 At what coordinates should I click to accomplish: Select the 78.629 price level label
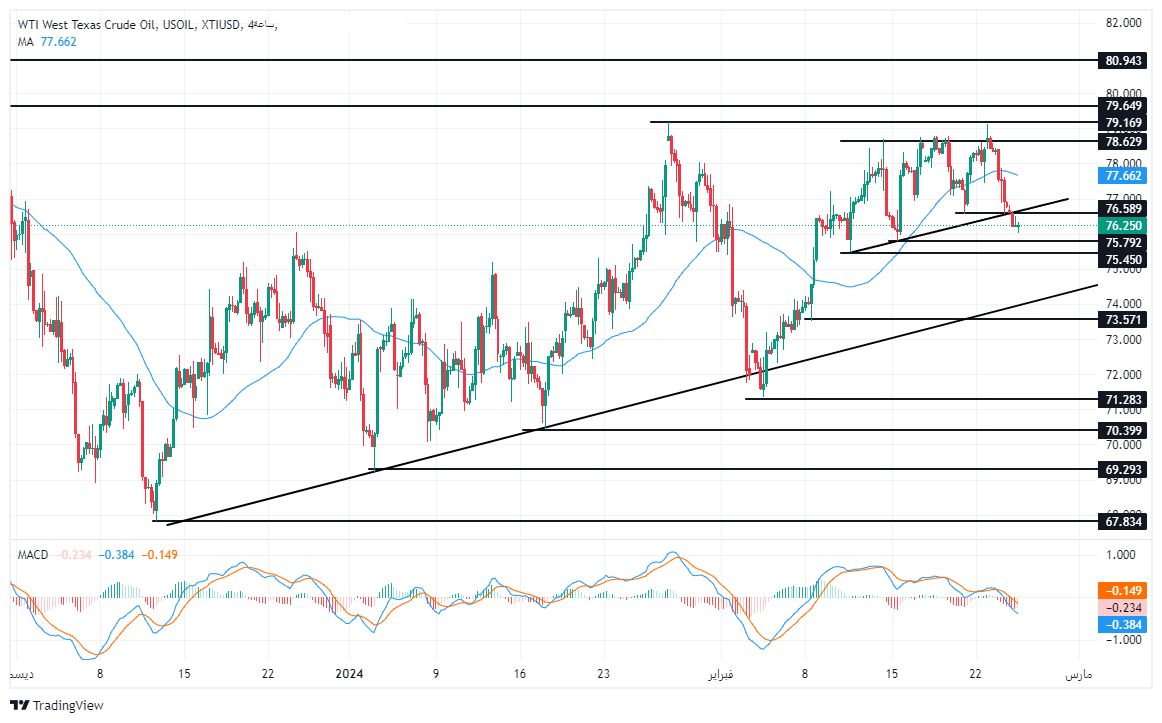coord(1123,141)
